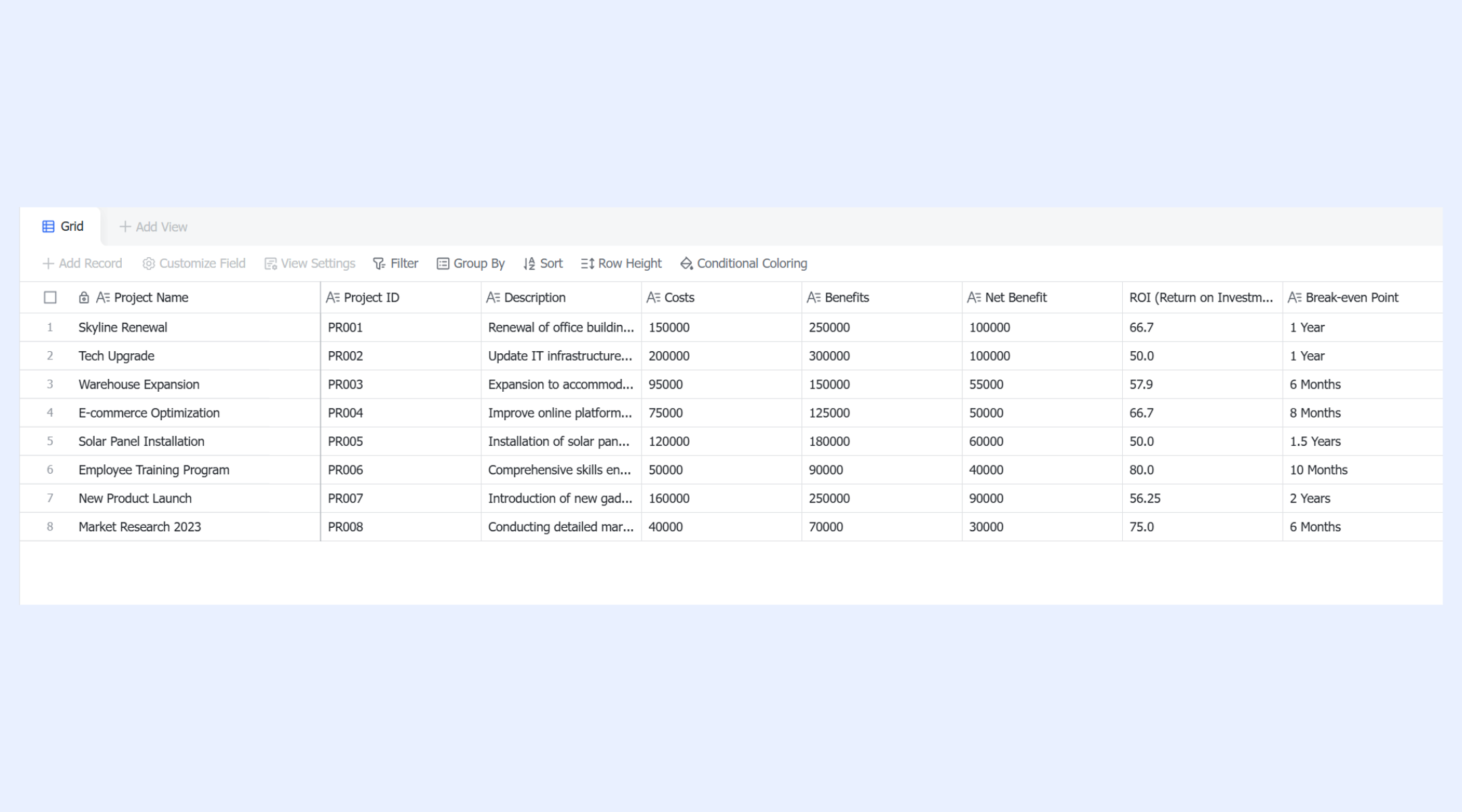Select the Warehouse Expansion cell

click(x=196, y=384)
